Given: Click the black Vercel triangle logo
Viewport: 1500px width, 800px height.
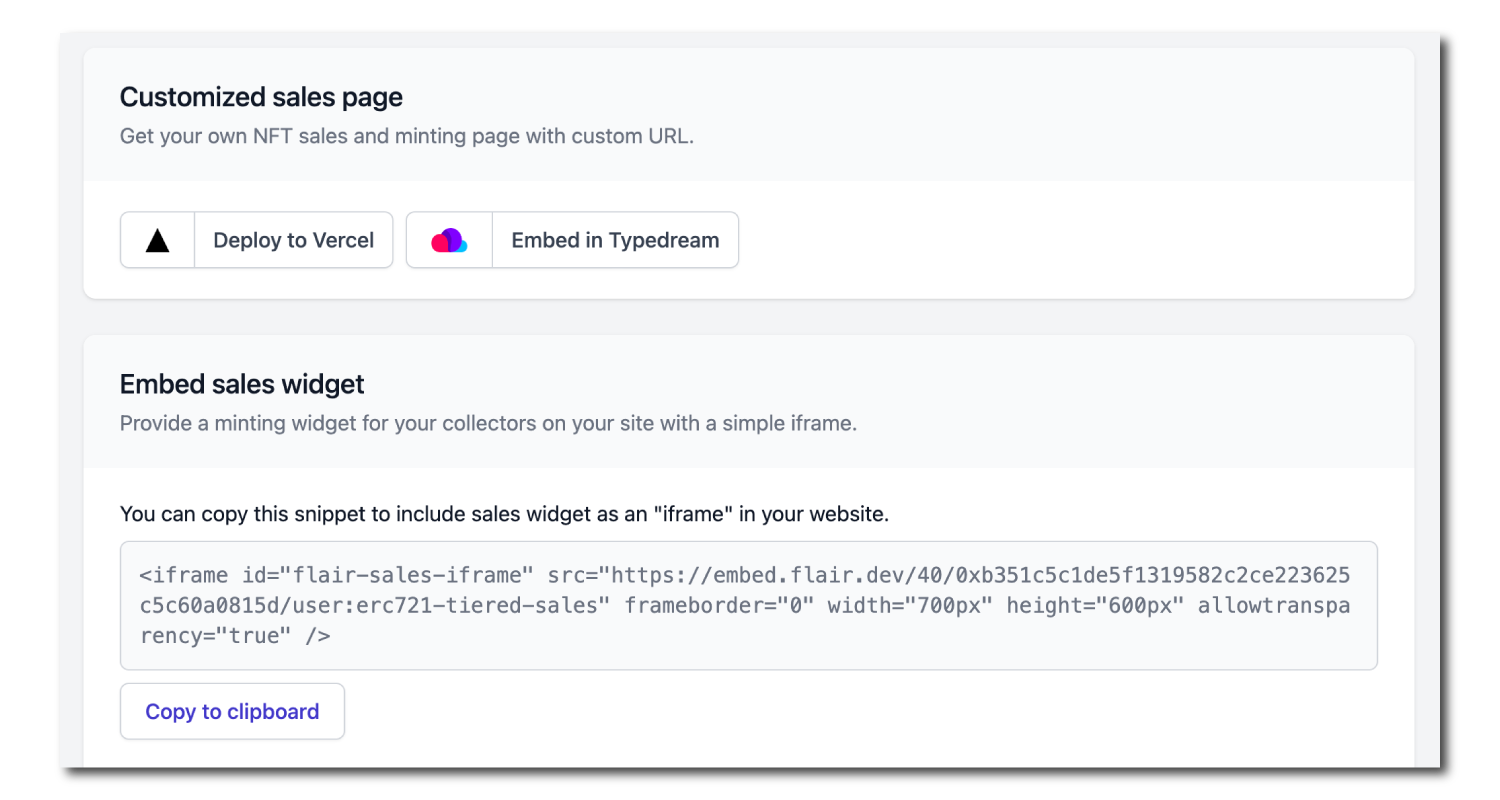Looking at the screenshot, I should click(157, 240).
